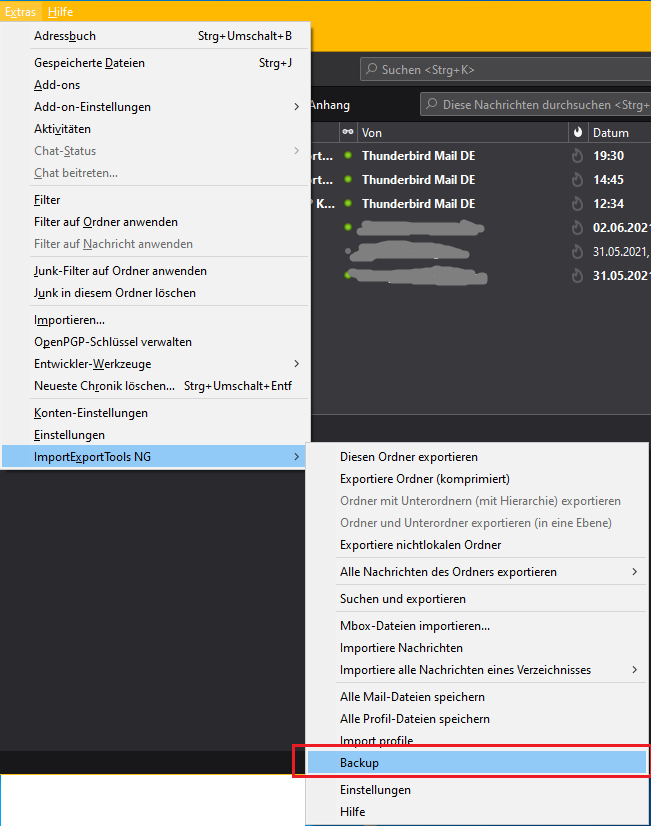
Task: Click the junk flame column header icon
Action: pyautogui.click(x=579, y=132)
